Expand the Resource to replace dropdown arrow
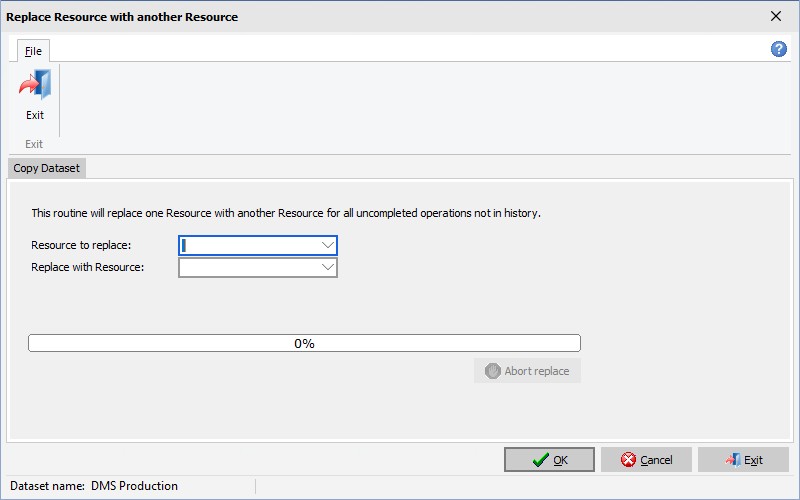Viewport: 800px width, 500px height. tap(328, 245)
